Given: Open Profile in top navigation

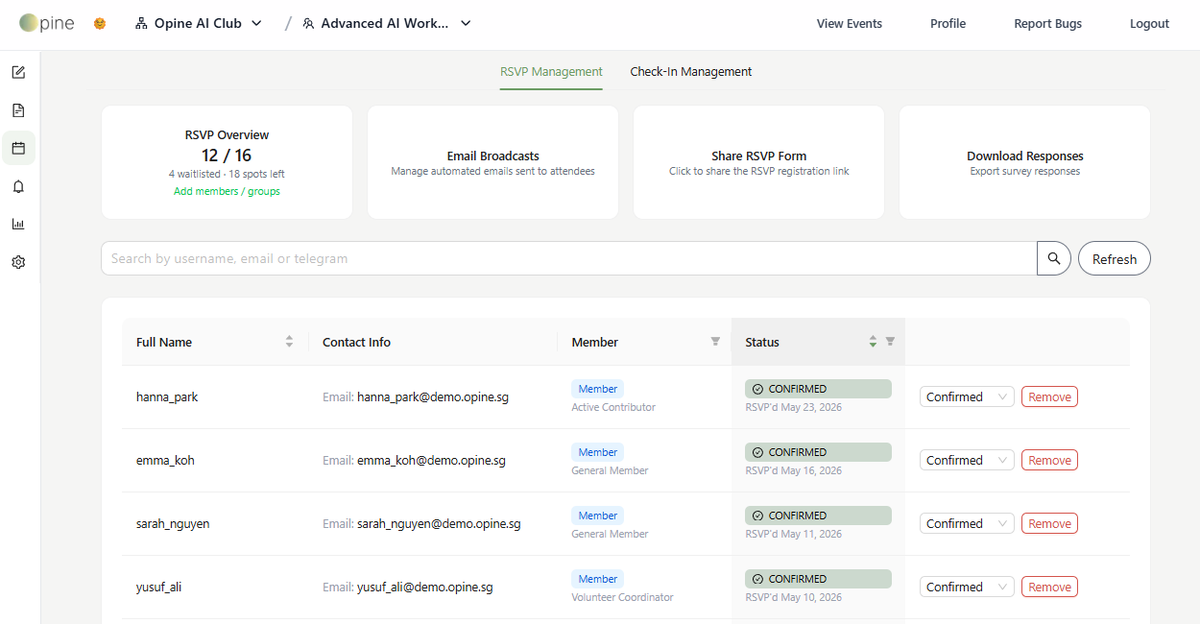Looking at the screenshot, I should [x=948, y=24].
